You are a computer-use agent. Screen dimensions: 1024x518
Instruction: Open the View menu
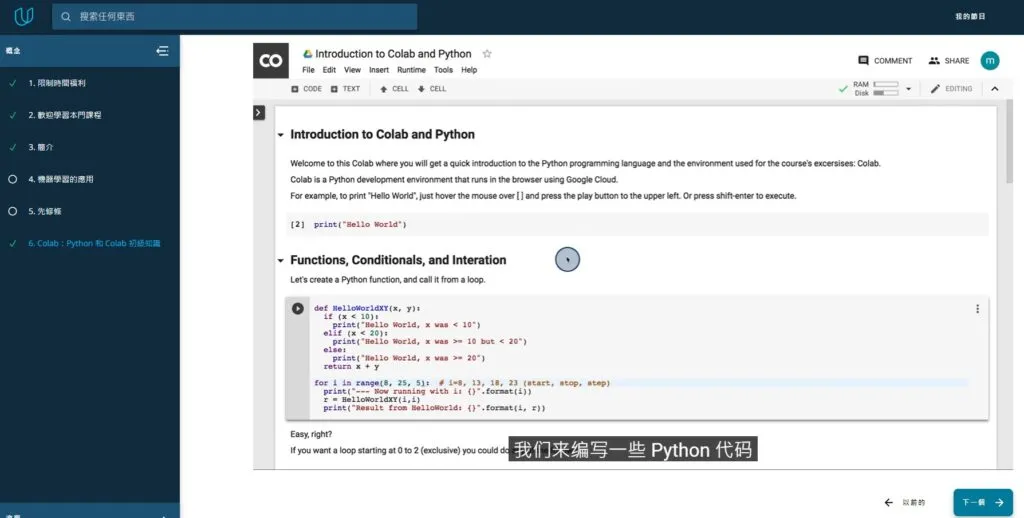pos(353,70)
